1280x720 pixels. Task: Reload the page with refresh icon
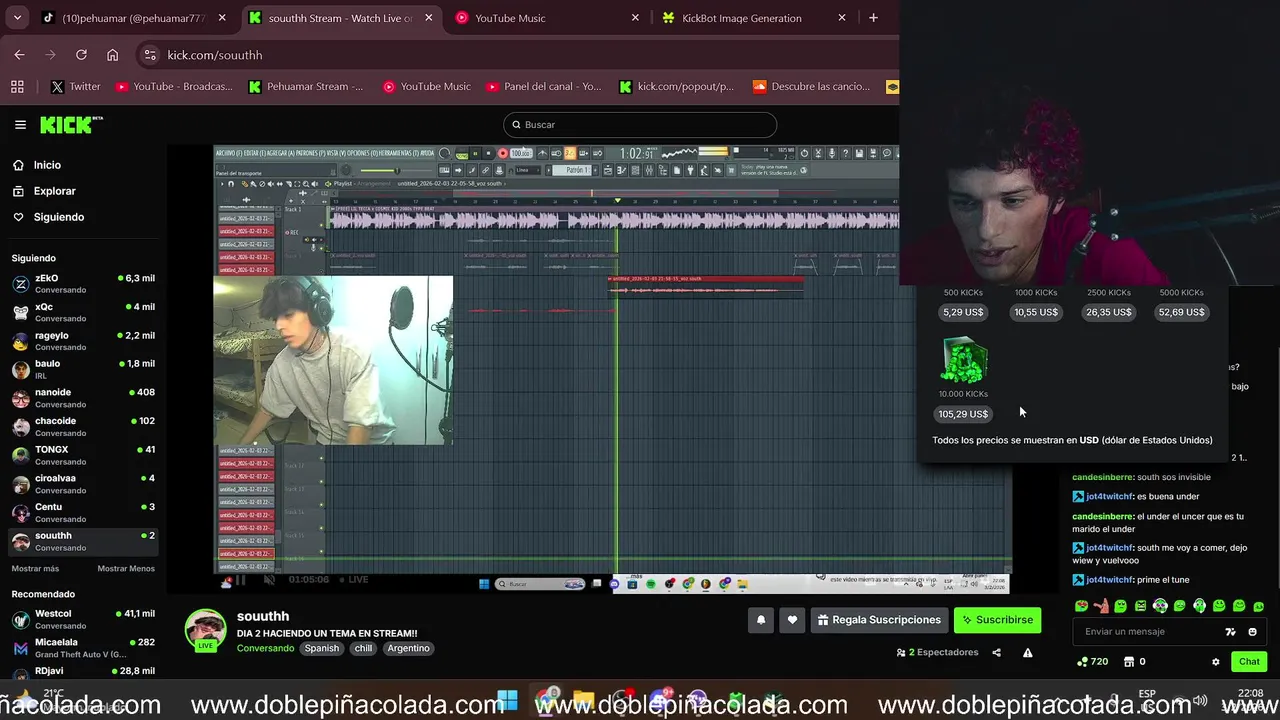click(x=81, y=55)
